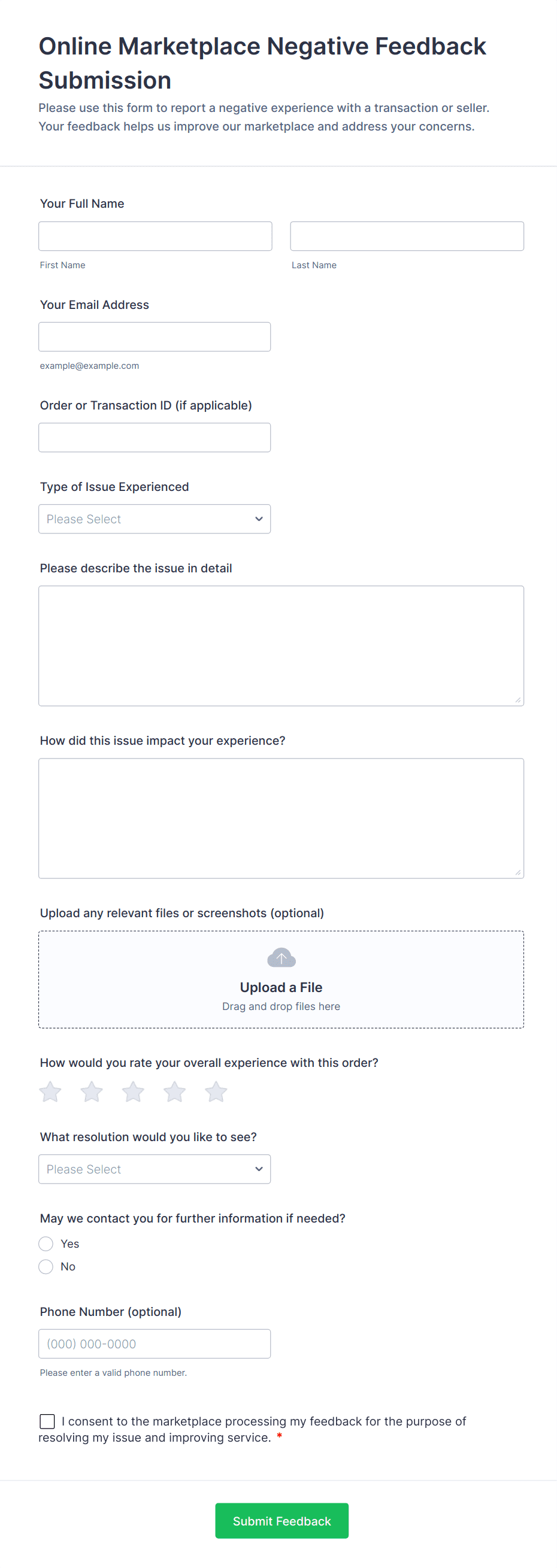
Task: Give a five-star overall rating
Action: [216, 1092]
